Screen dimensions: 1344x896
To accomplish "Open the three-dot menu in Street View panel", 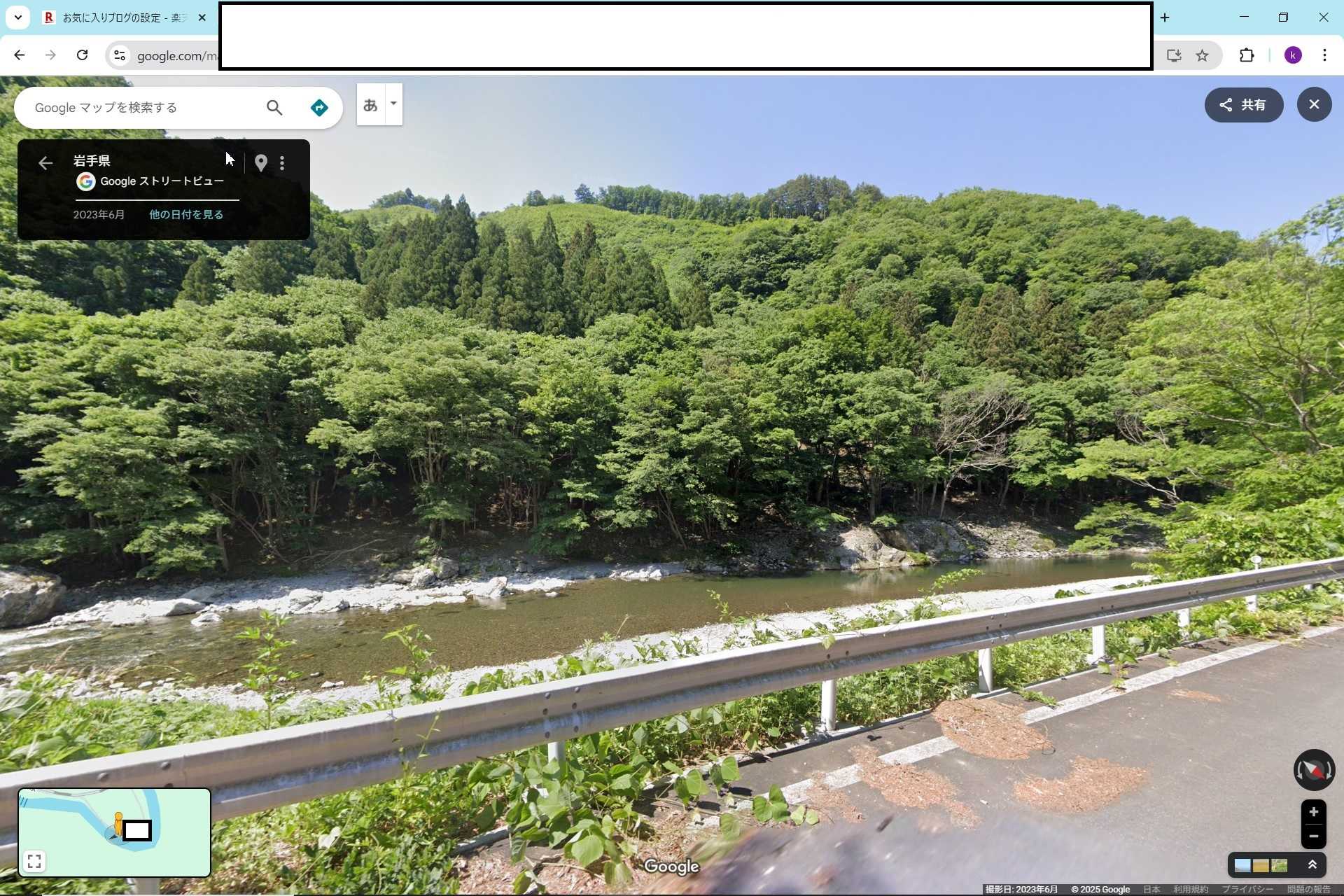I will (282, 163).
